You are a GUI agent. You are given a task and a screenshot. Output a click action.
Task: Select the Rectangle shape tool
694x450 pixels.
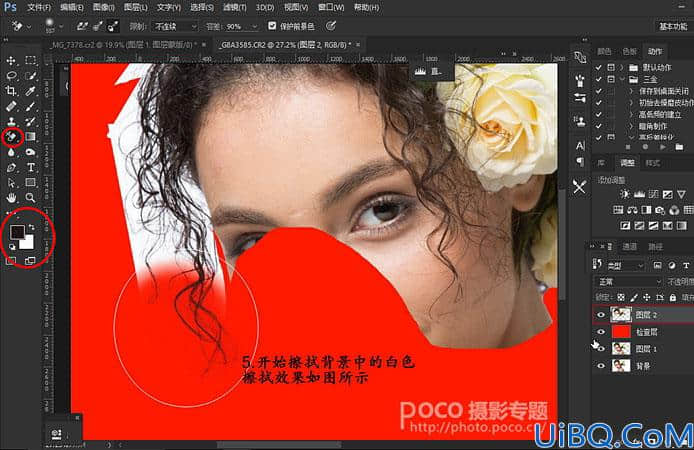pos(31,182)
